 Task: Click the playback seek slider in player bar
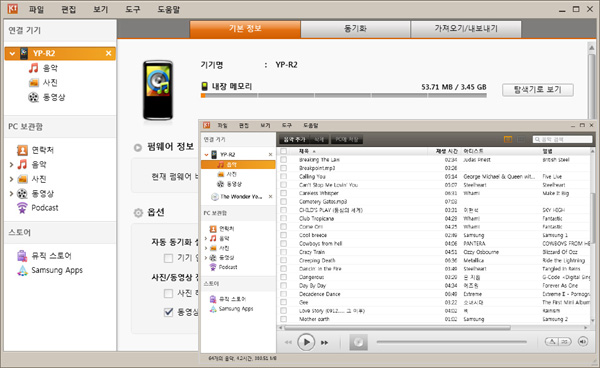click(452, 342)
